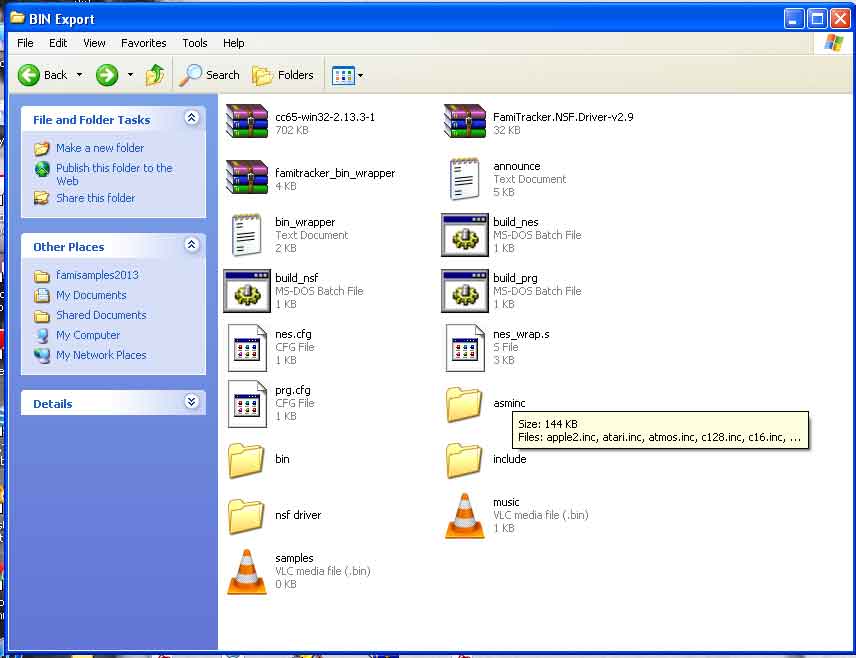
Task: Select the music VLC media file icon
Action: pos(465,514)
